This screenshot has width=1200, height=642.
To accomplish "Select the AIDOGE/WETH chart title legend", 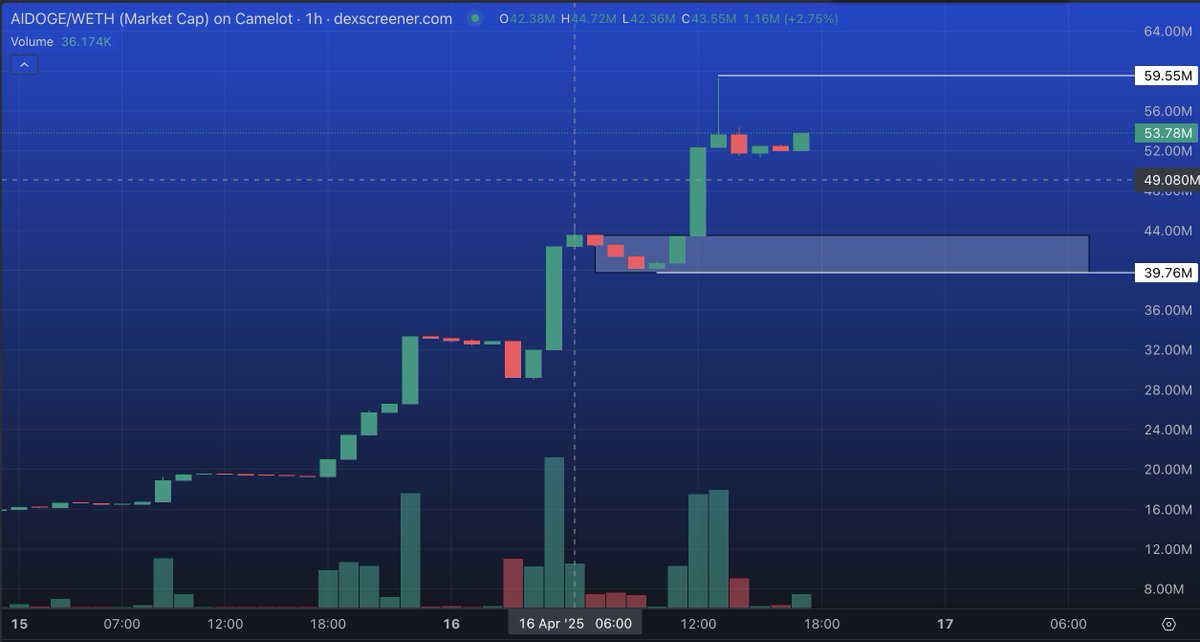I will (231, 19).
